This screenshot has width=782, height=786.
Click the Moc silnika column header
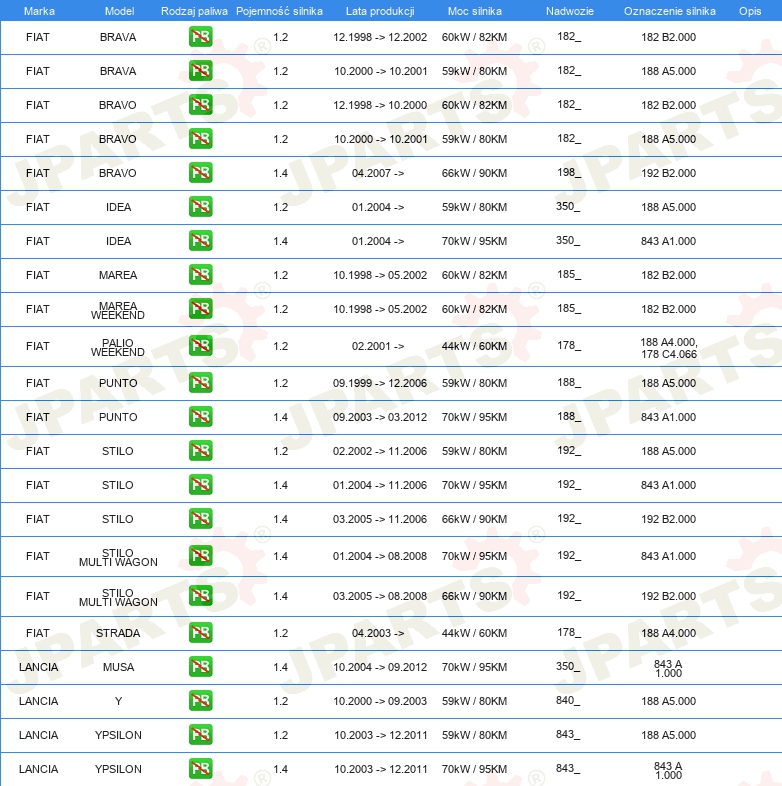pos(475,11)
